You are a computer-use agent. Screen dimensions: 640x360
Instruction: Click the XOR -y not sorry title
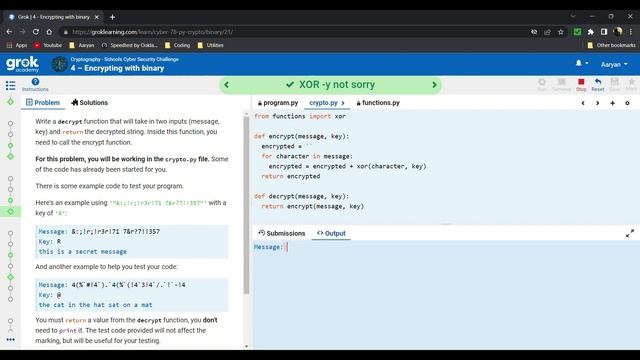click(337, 84)
